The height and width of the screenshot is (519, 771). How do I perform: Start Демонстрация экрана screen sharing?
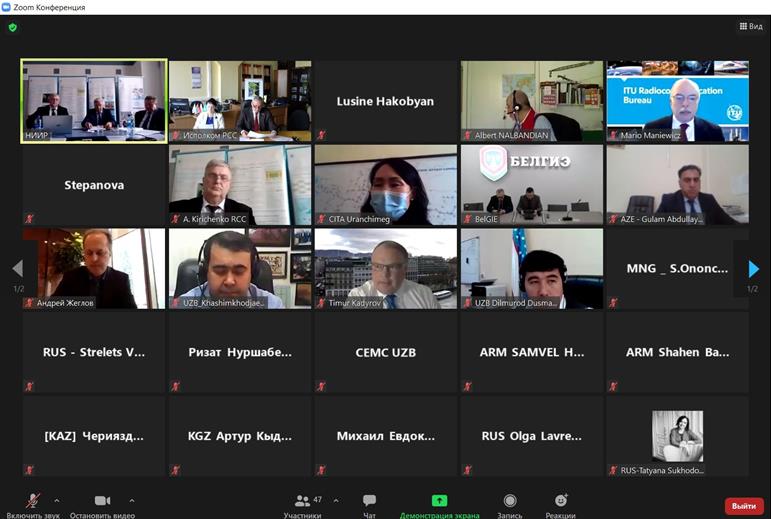(x=439, y=506)
